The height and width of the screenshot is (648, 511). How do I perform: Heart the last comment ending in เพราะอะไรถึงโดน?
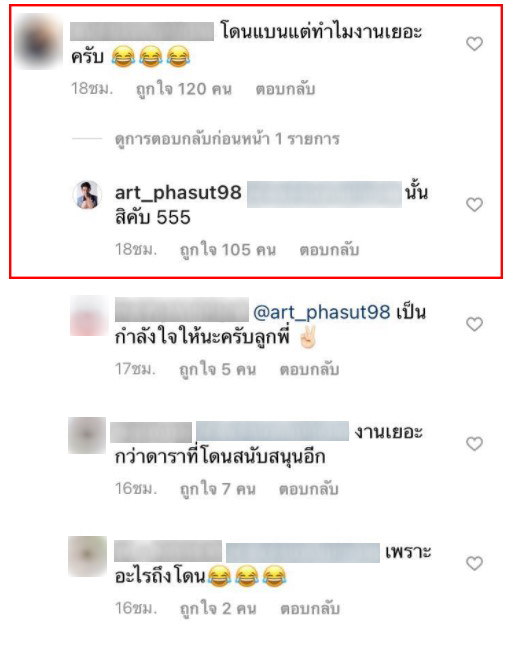474,563
